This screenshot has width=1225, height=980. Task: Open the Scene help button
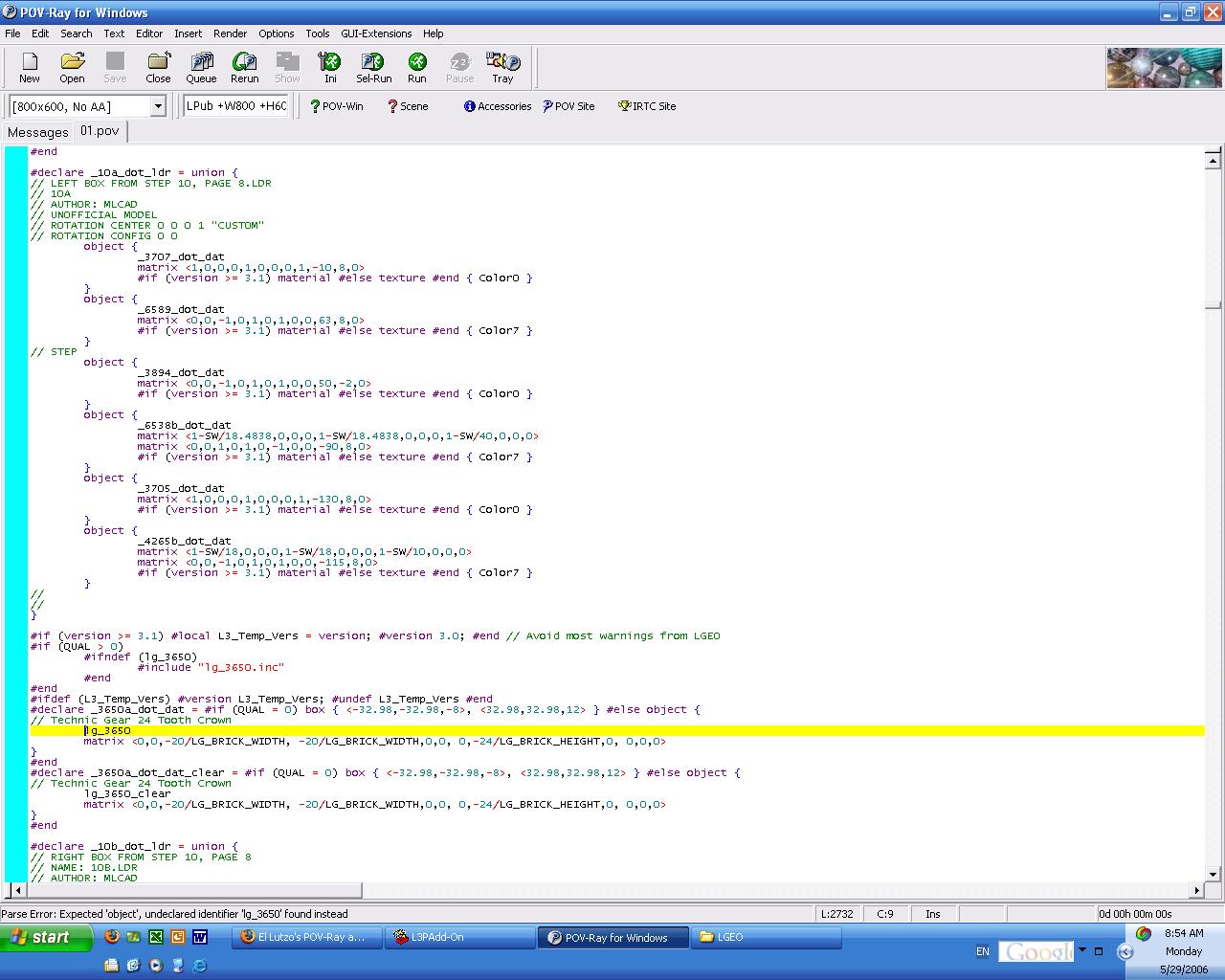[x=408, y=106]
